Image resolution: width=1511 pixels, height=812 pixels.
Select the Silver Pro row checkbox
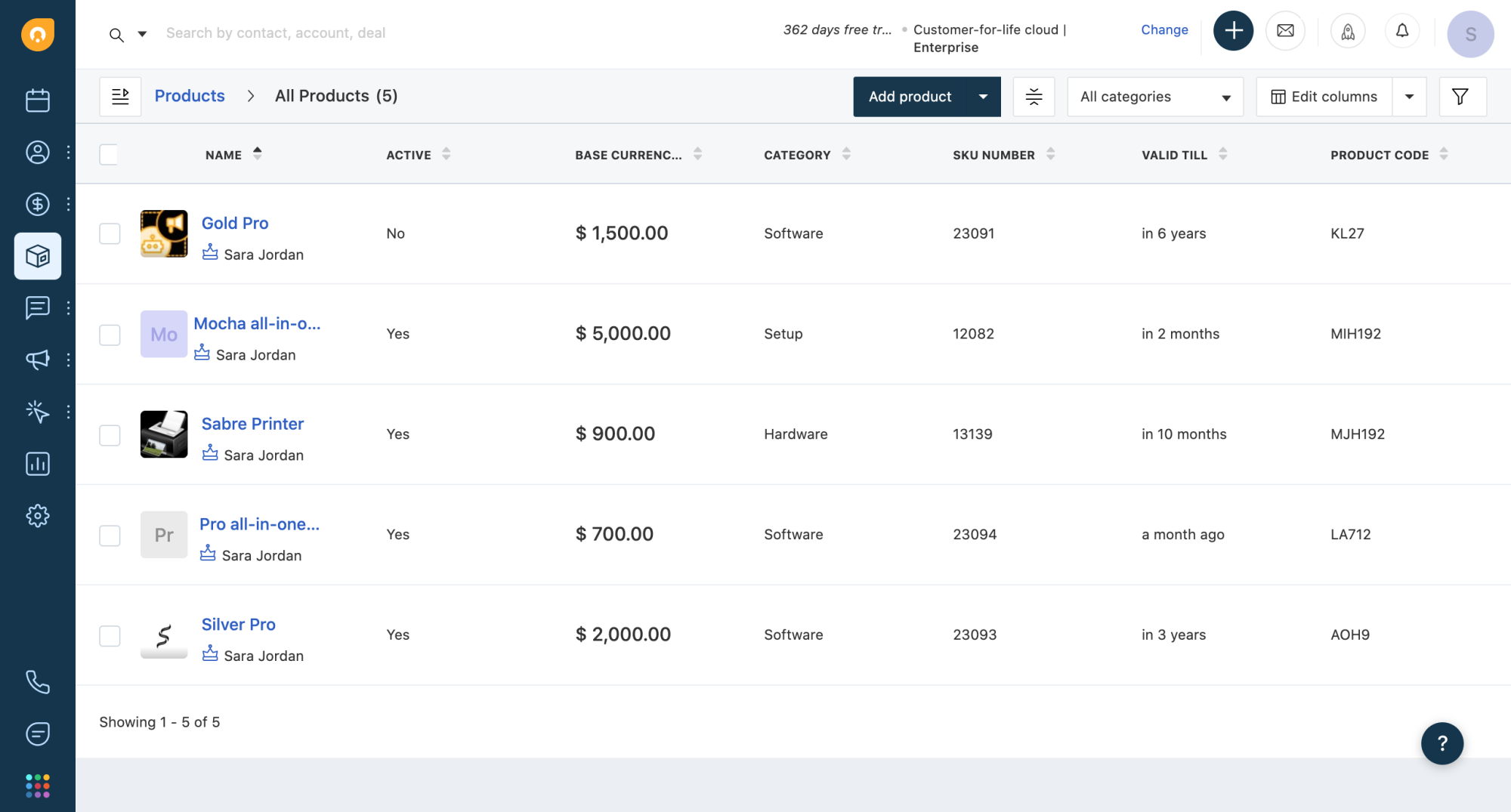pos(110,635)
